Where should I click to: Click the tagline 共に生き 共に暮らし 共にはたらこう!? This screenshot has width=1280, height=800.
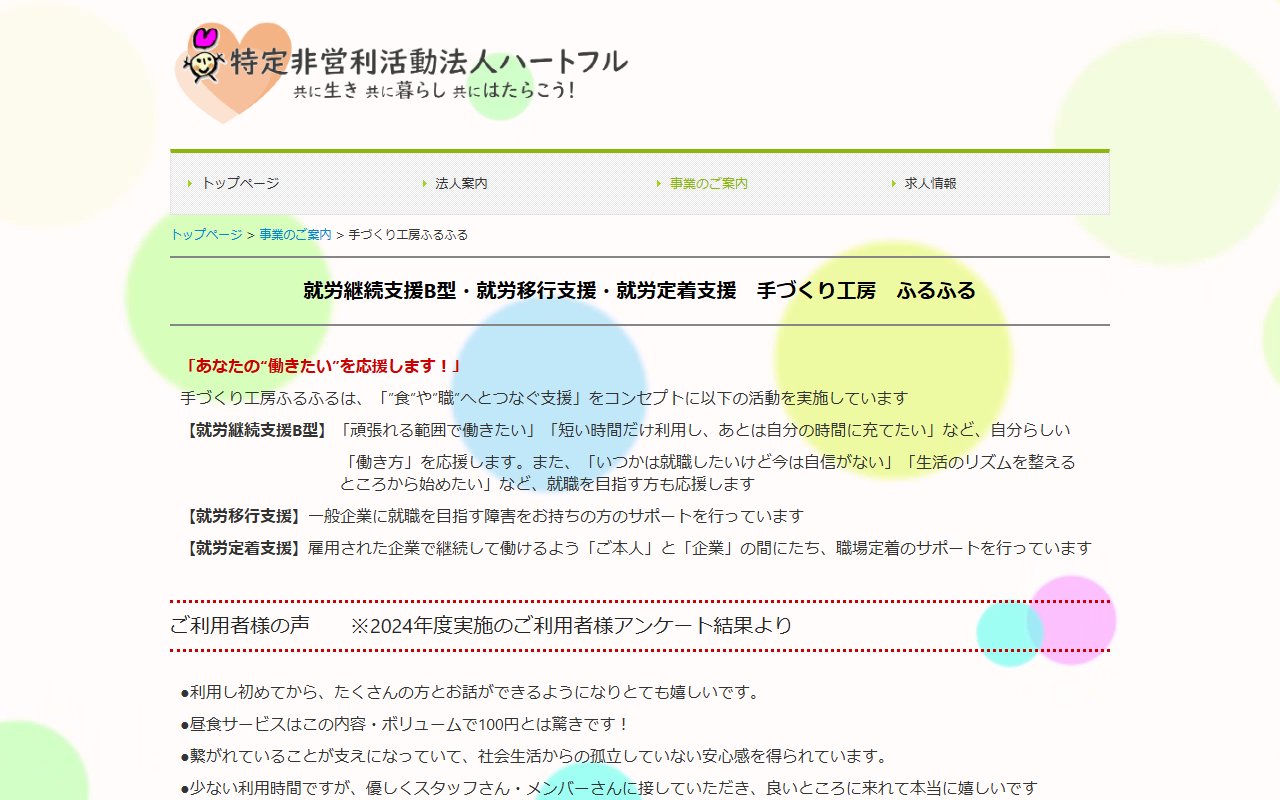[x=434, y=90]
